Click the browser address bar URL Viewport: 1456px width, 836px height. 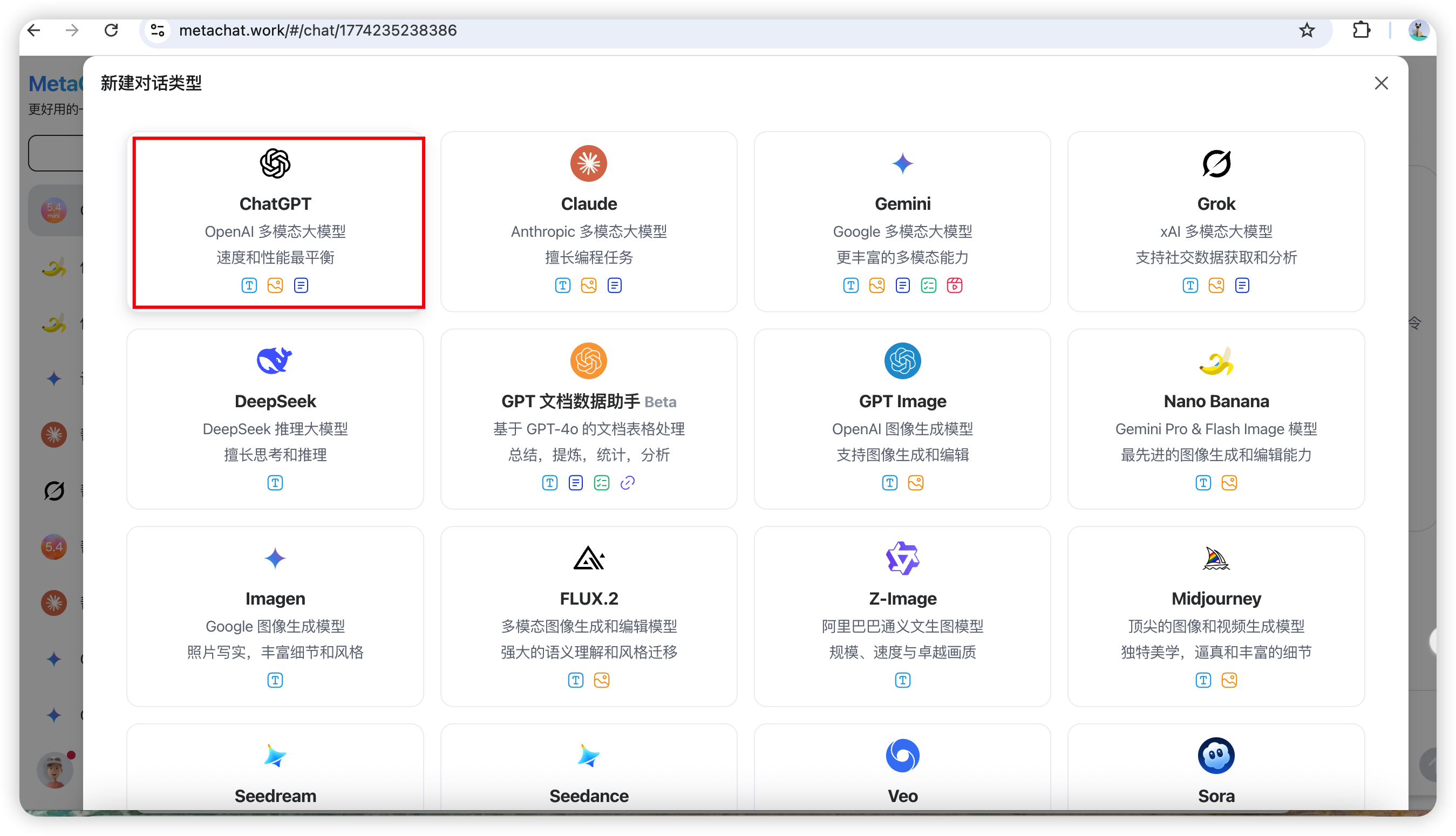click(x=318, y=30)
